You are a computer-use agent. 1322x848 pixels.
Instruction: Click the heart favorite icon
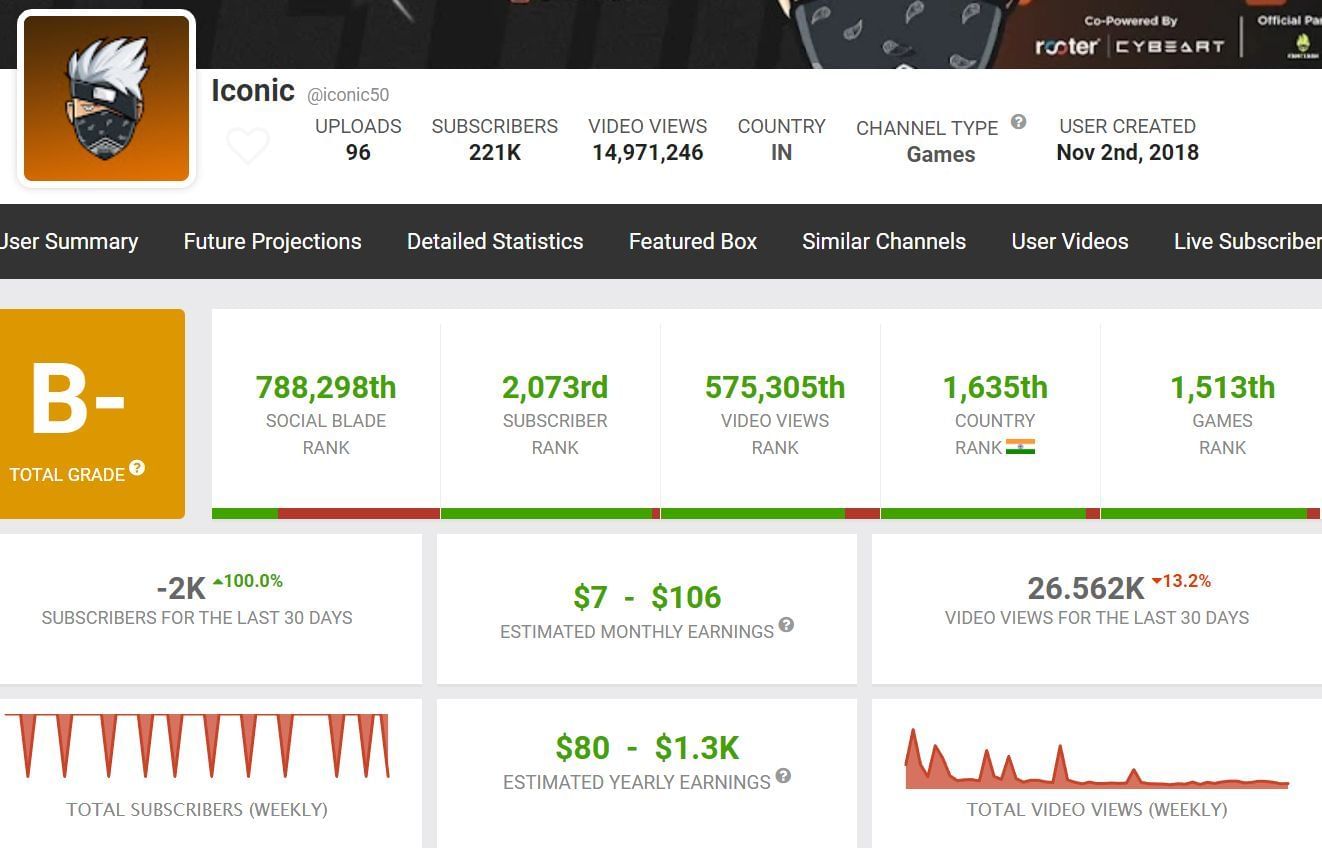247,146
